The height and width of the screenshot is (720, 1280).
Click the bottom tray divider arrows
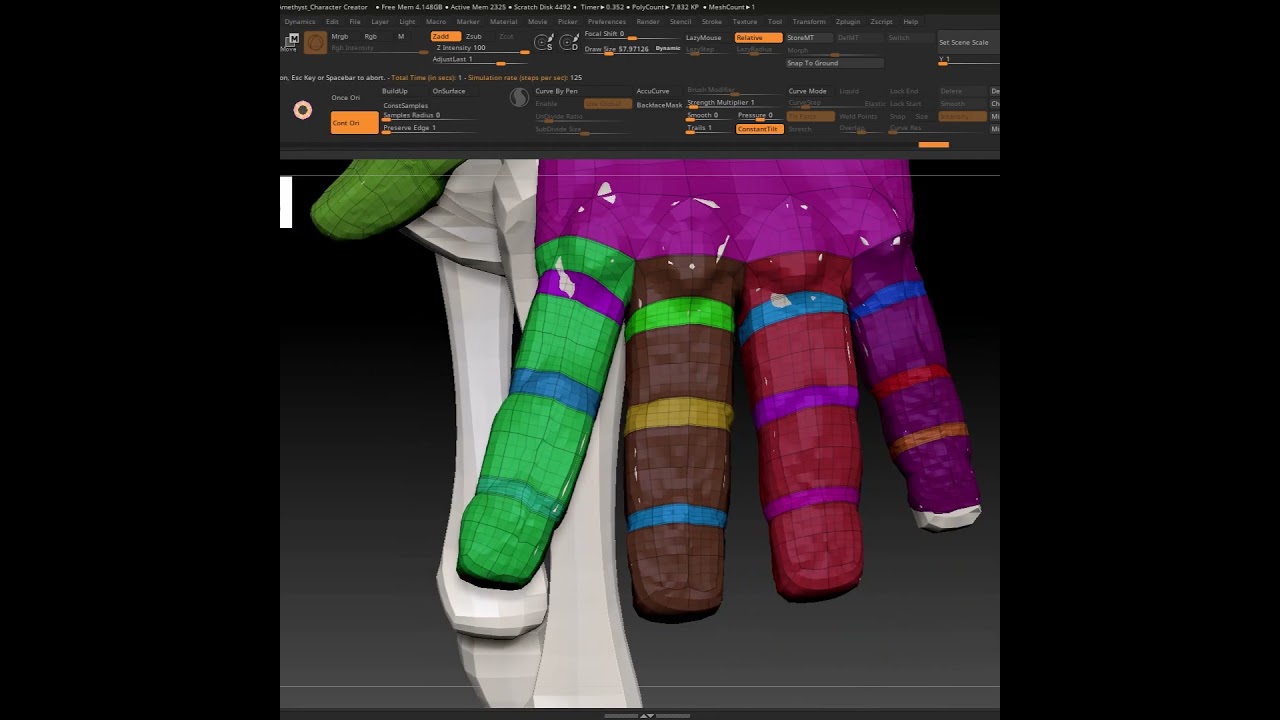pyautogui.click(x=646, y=715)
